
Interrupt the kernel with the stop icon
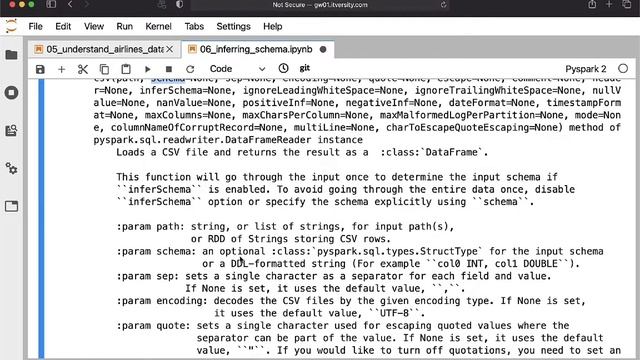click(x=169, y=69)
